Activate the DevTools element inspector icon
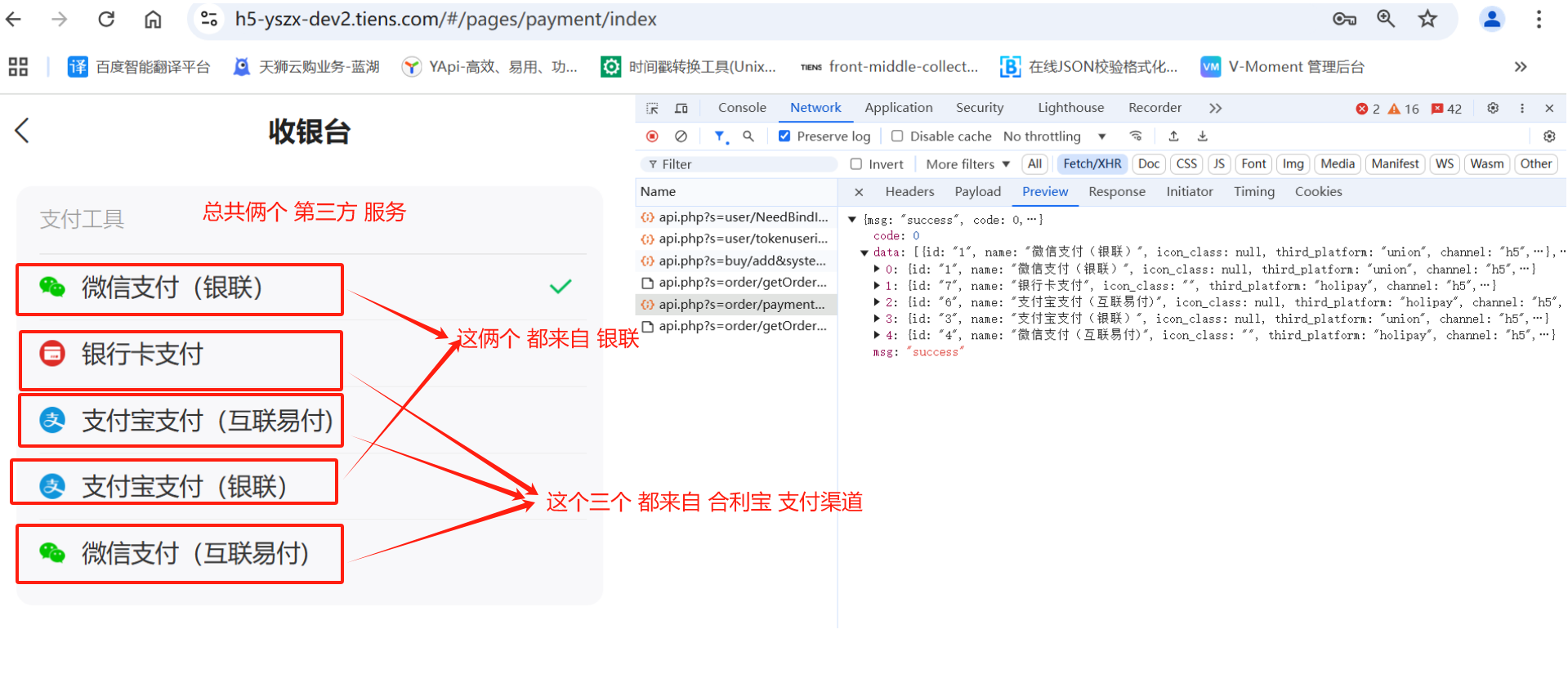 click(652, 108)
